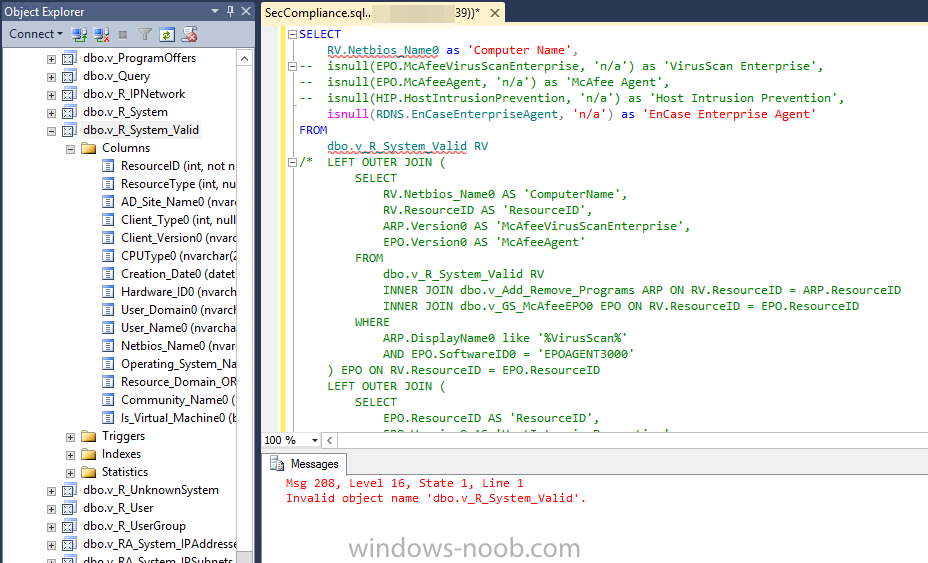
Task: Open the 100 % zoom dropdown
Action: pos(315,440)
